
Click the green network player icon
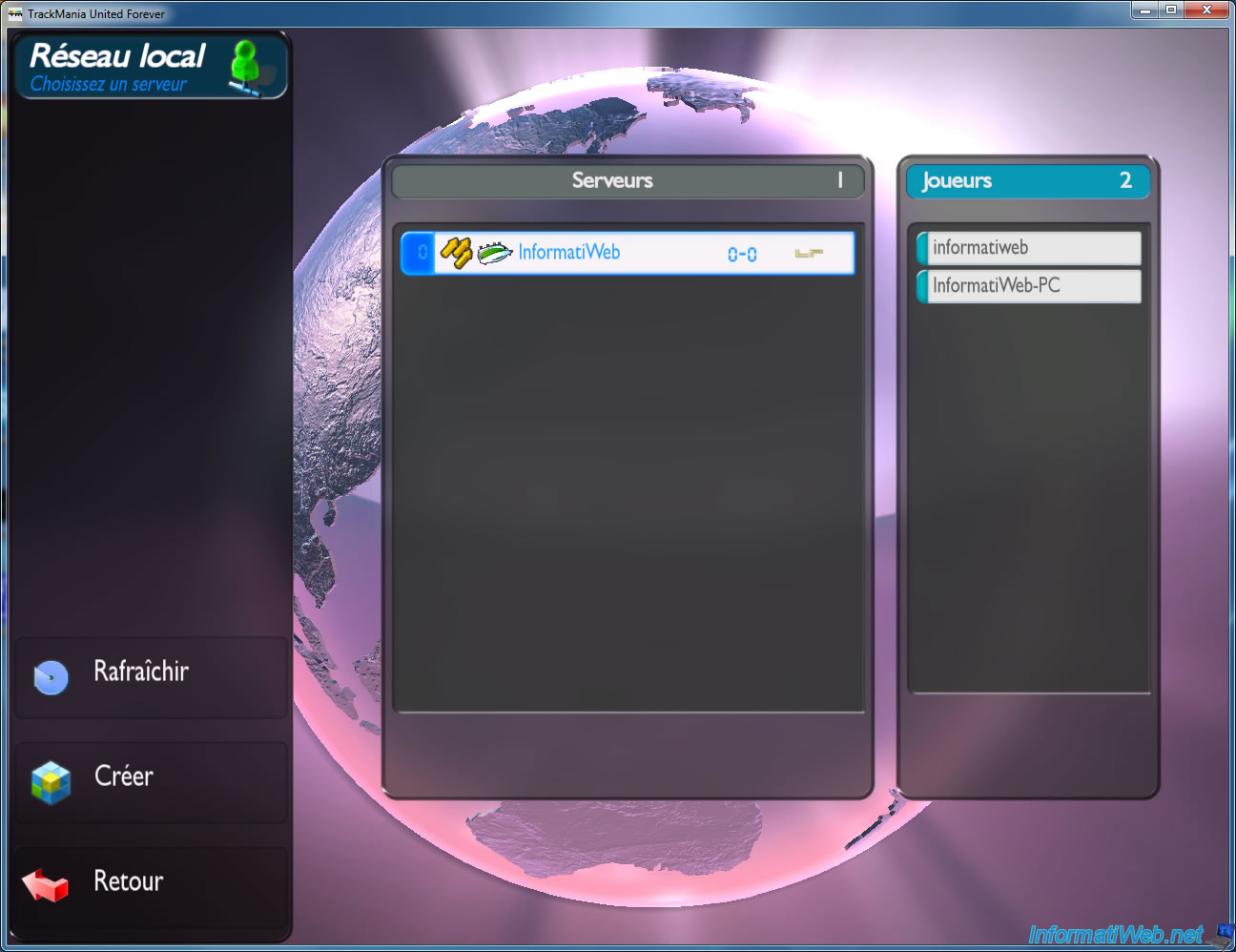click(x=245, y=67)
